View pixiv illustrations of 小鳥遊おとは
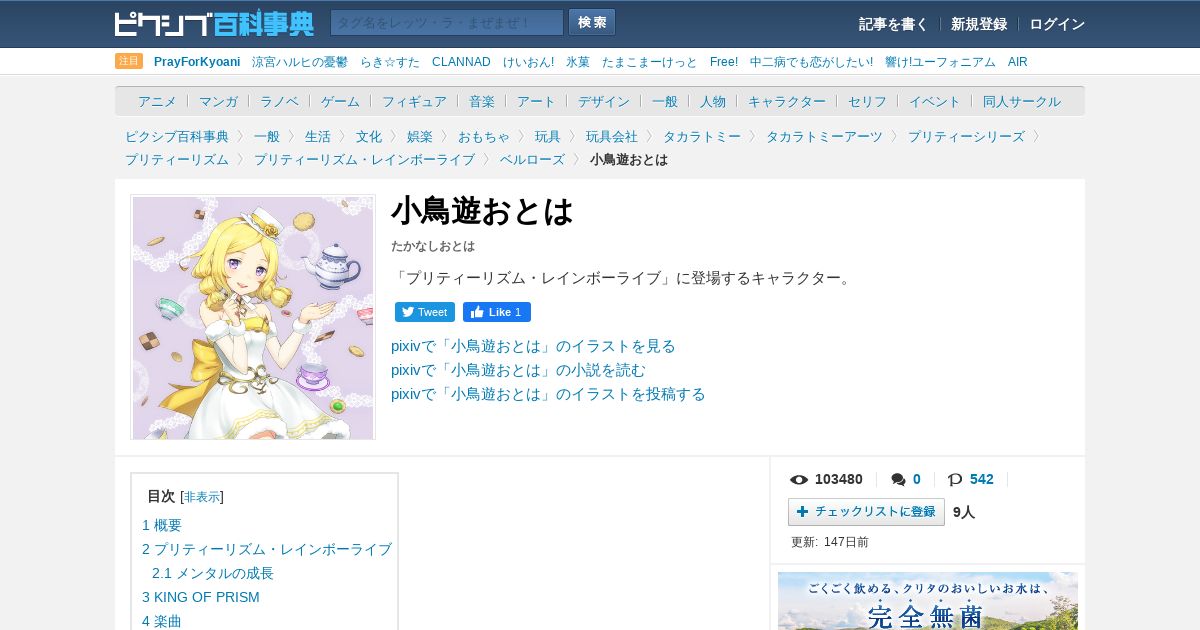The image size is (1200, 630). click(533, 346)
